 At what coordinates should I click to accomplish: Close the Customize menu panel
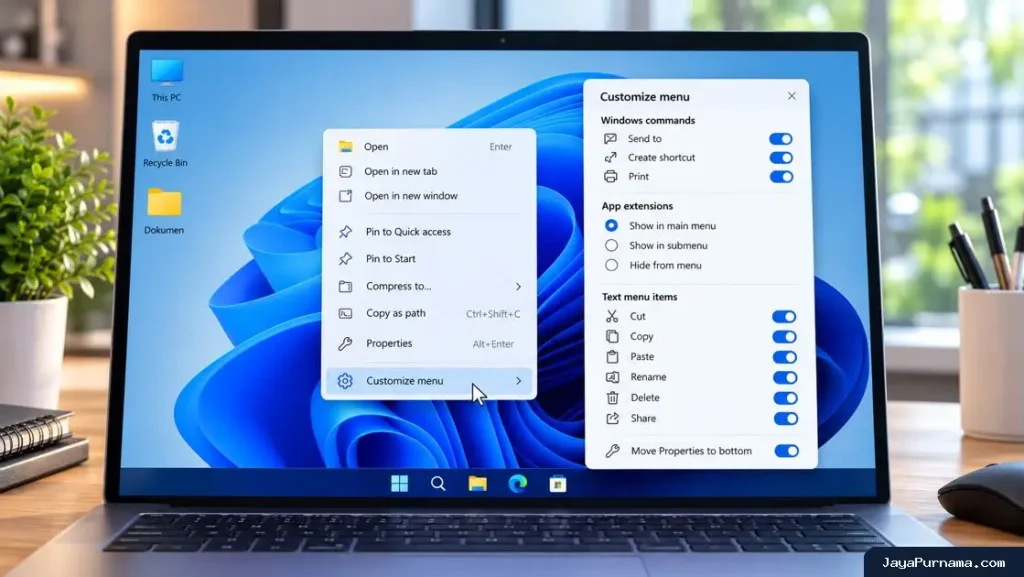point(792,96)
